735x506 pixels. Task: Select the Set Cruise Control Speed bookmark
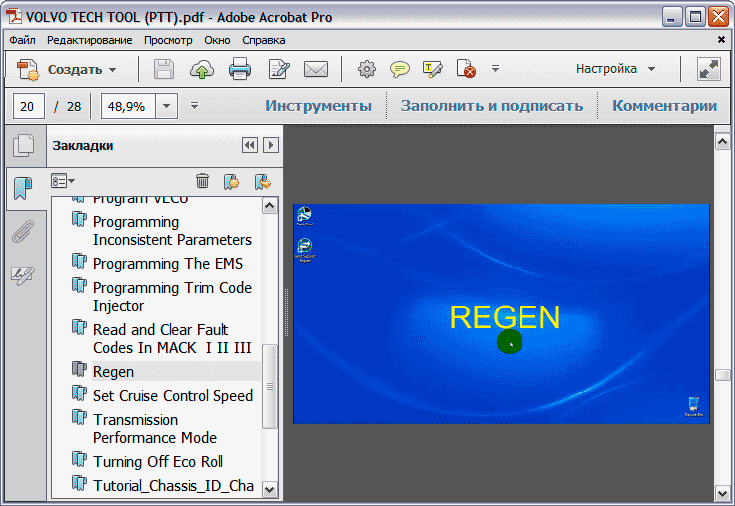coord(172,395)
